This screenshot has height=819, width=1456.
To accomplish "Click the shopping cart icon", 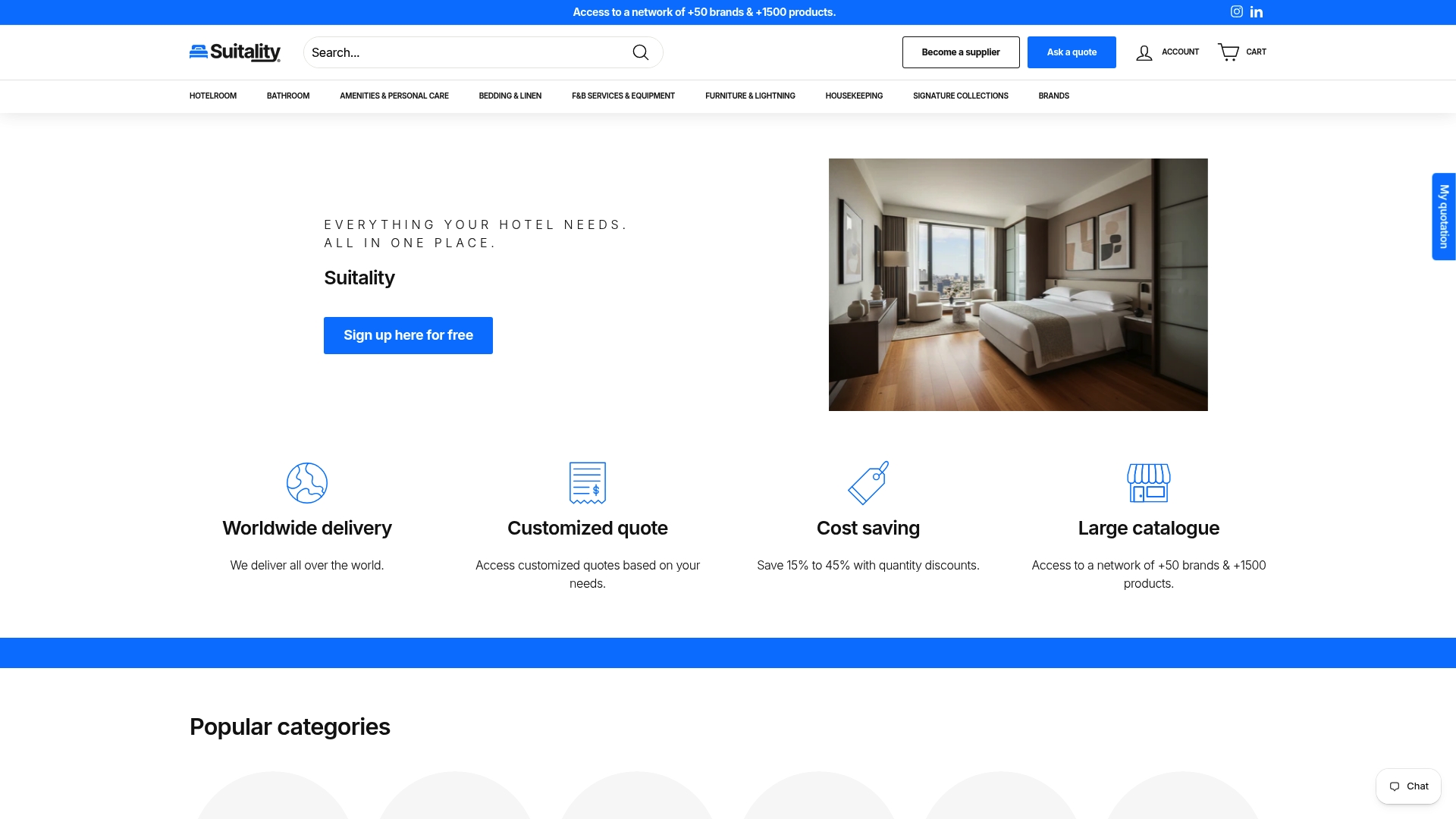I will [1228, 52].
